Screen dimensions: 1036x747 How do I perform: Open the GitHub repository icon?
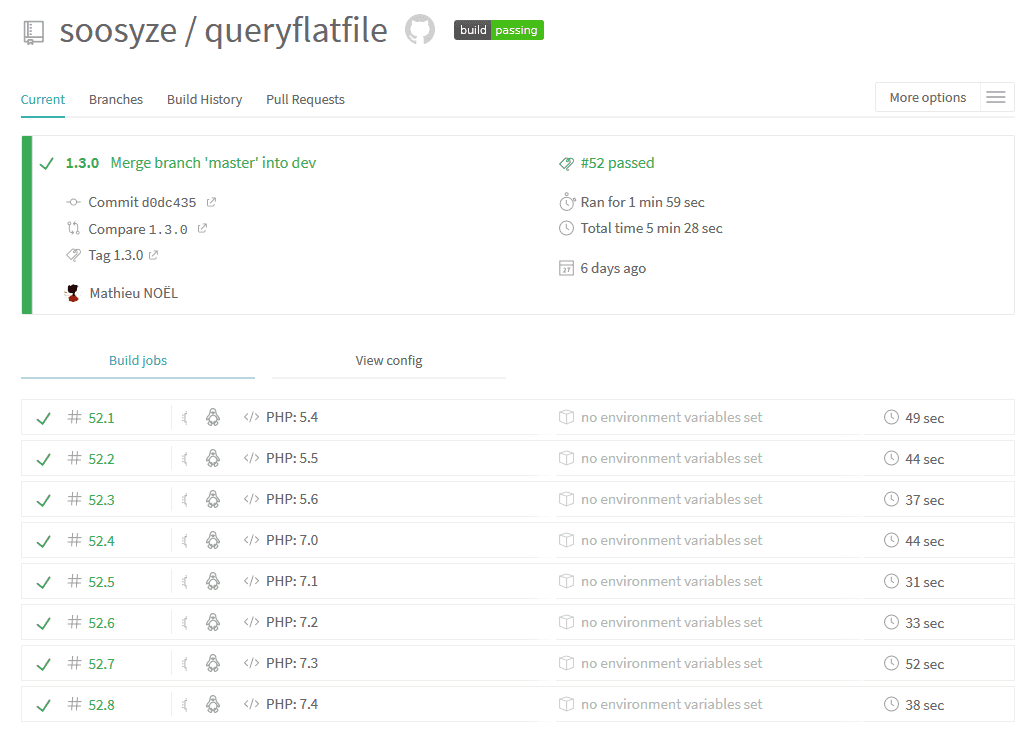coord(420,30)
